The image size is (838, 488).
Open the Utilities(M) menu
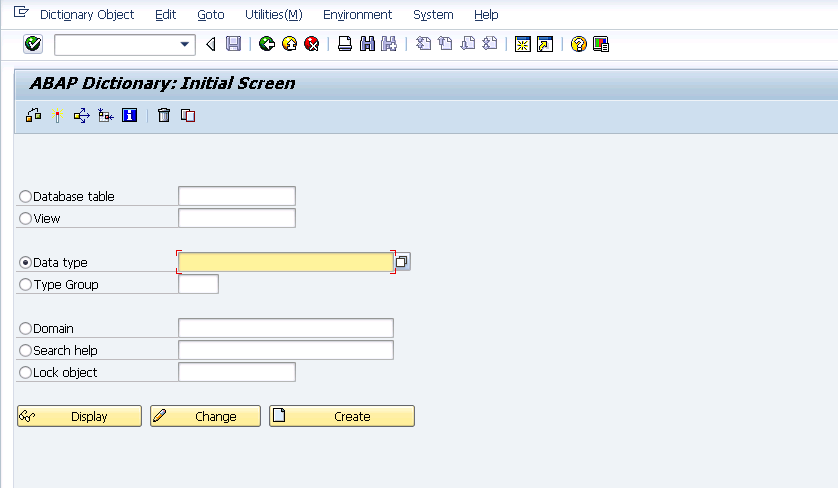point(274,14)
